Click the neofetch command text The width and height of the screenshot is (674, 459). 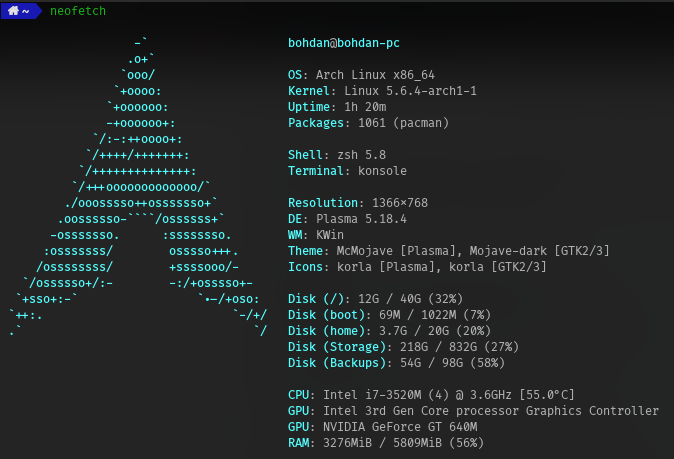point(78,11)
